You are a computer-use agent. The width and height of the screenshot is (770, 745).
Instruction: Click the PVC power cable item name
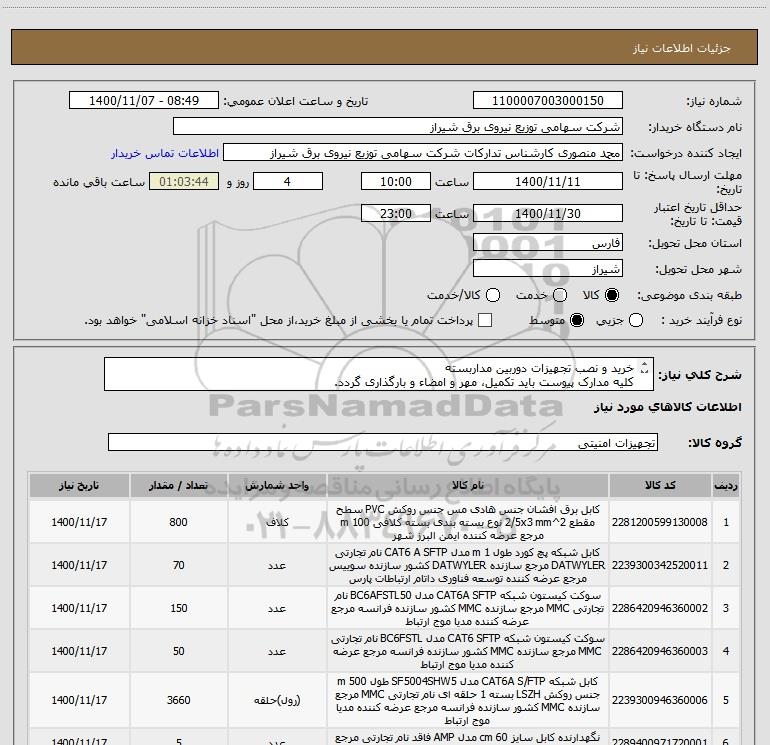(x=468, y=522)
